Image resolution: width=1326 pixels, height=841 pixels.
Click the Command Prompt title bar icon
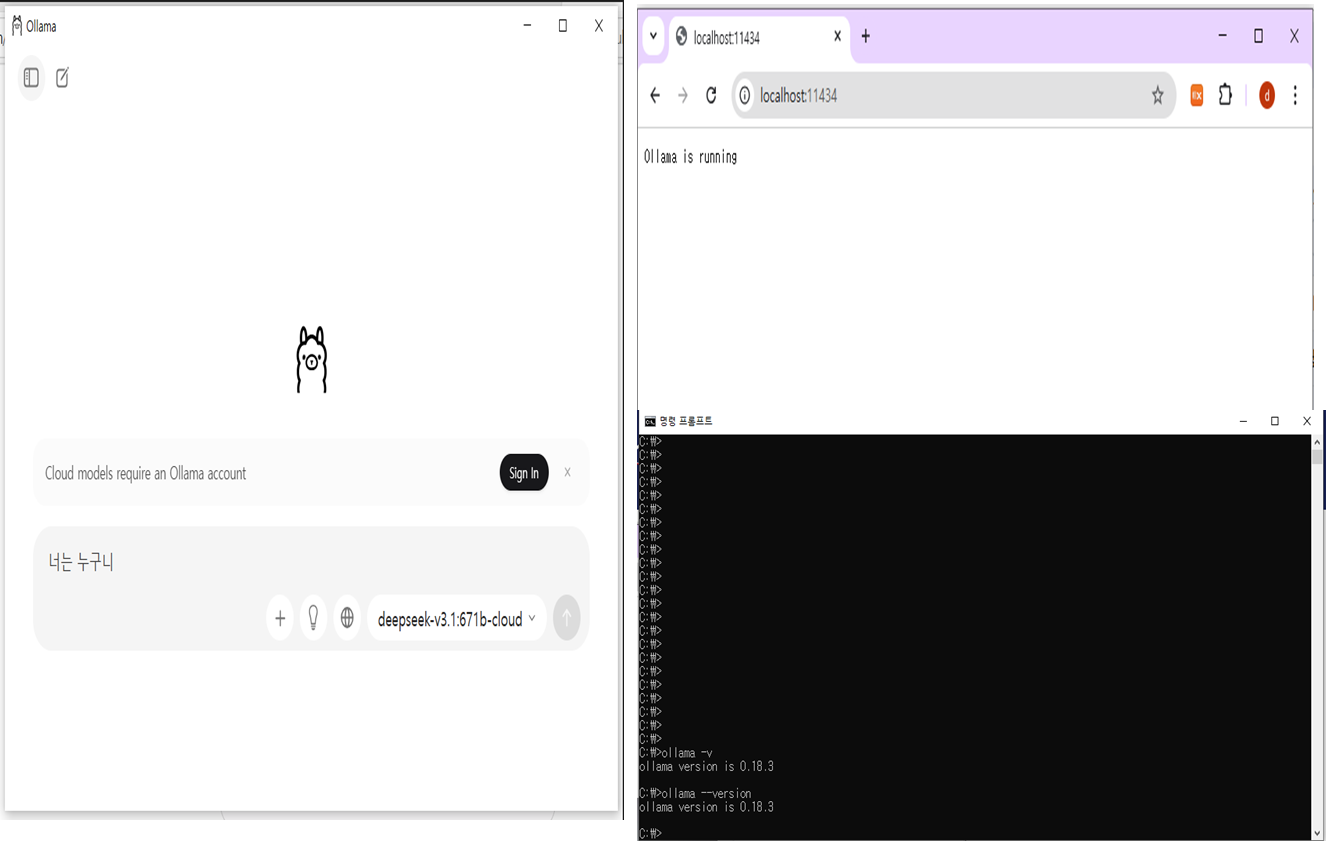pyautogui.click(x=650, y=422)
